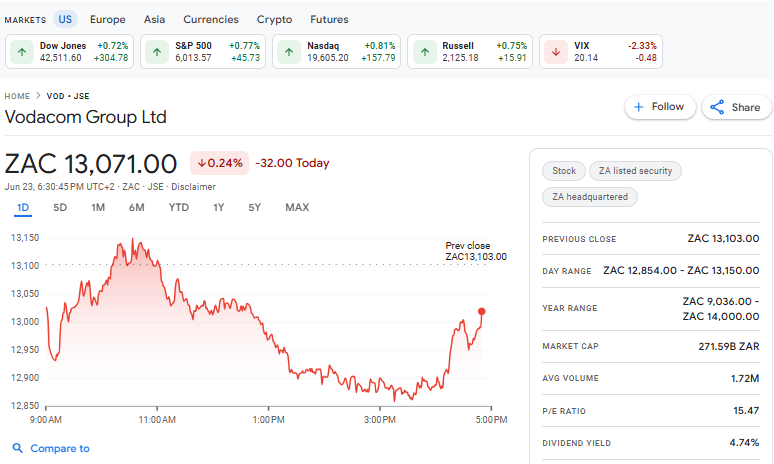Click the ZA listed security chip
The height and width of the screenshot is (464, 774).
click(635, 171)
